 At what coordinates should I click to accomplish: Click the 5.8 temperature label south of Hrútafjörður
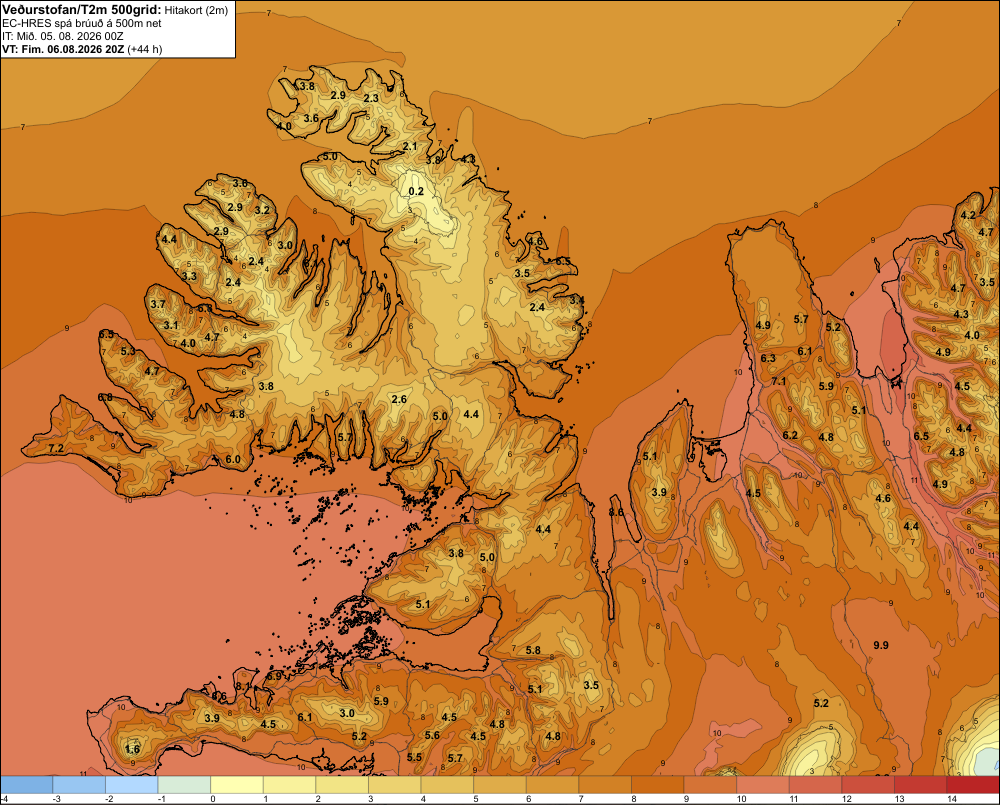coord(533,651)
